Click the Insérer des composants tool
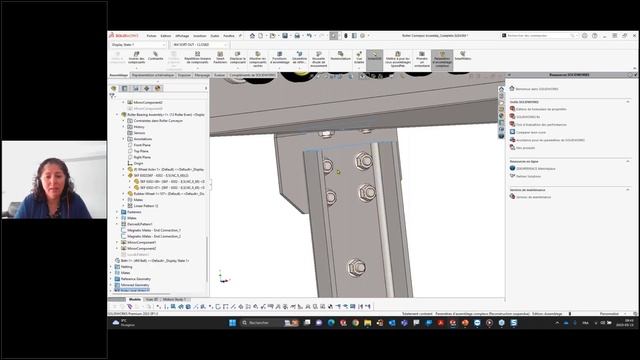 click(136, 58)
